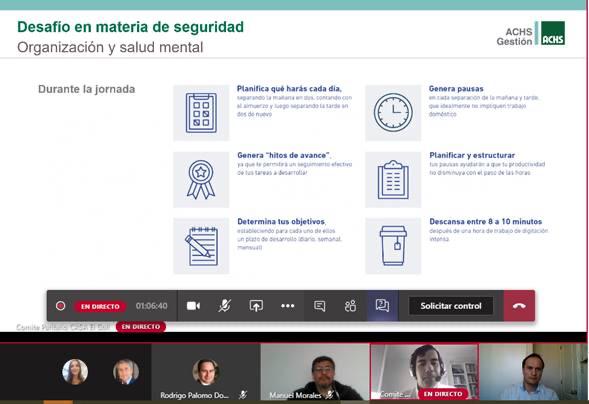589x404 pixels.
Task: Hang up with the red phone button
Action: (519, 306)
